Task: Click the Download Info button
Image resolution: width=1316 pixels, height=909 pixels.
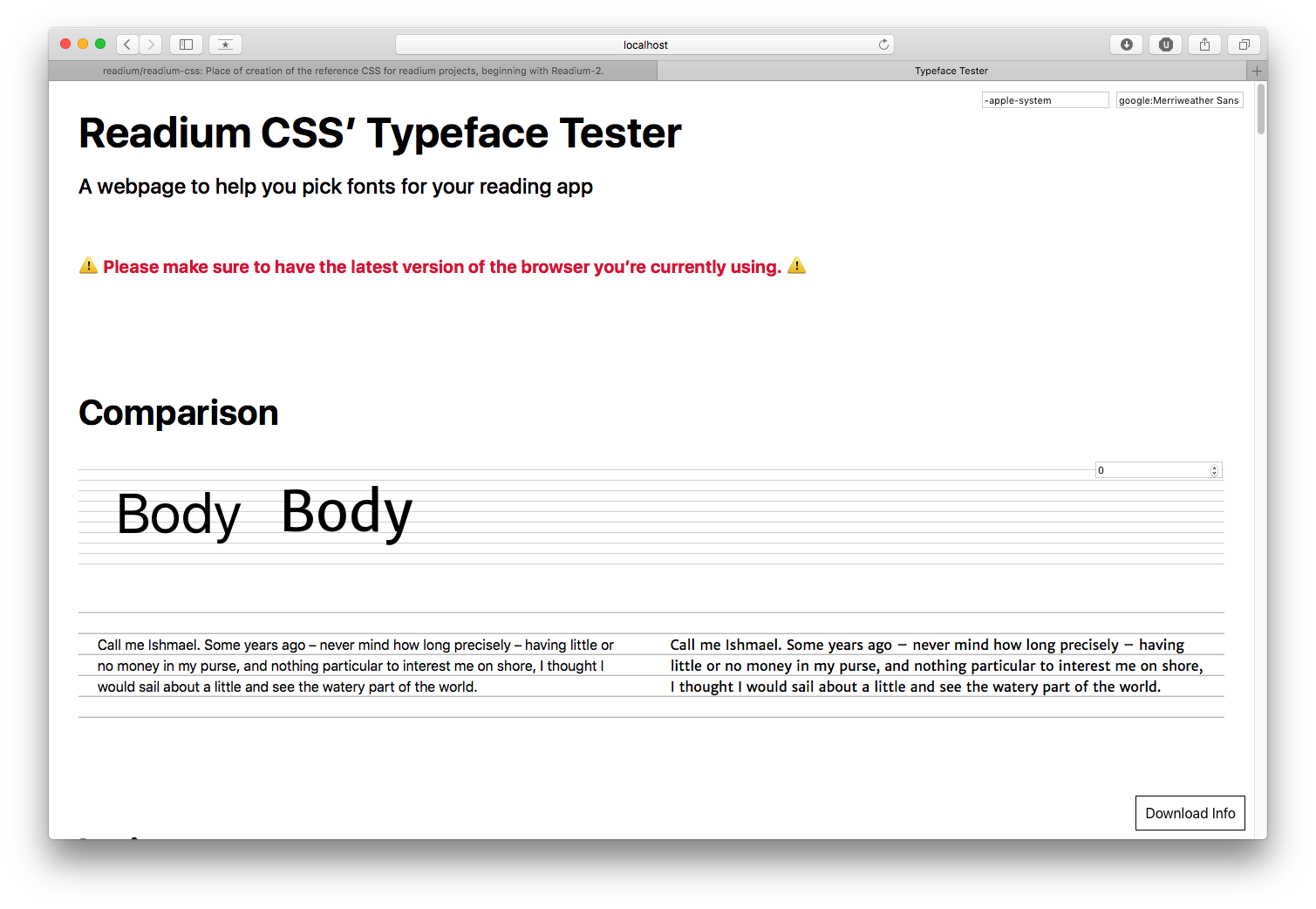Action: click(1190, 813)
